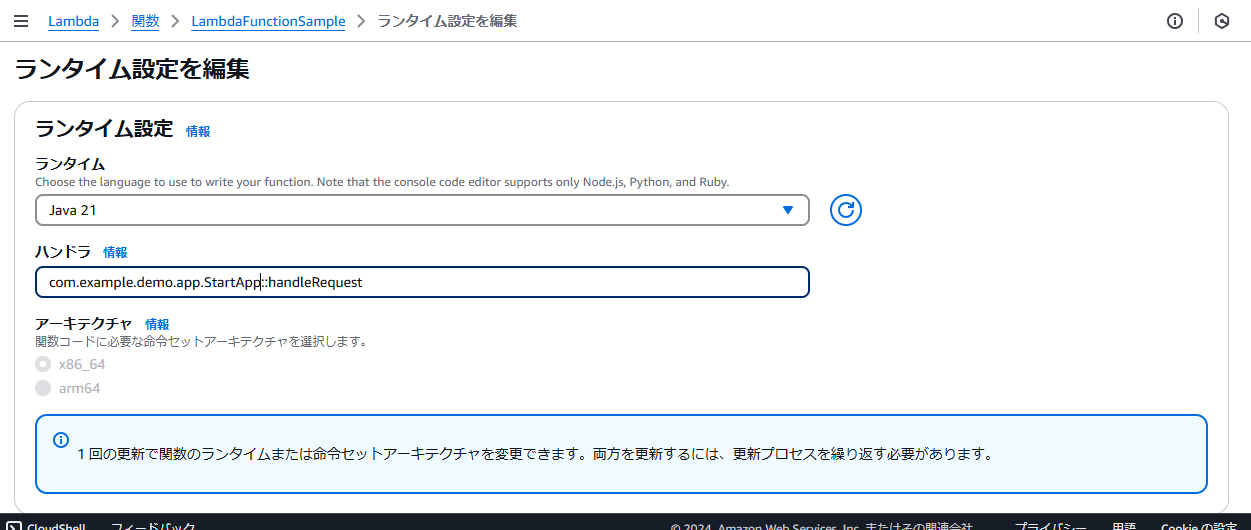Go to the Lambda breadcrumb link
Image resolution: width=1251 pixels, height=530 pixels.
[74, 21]
